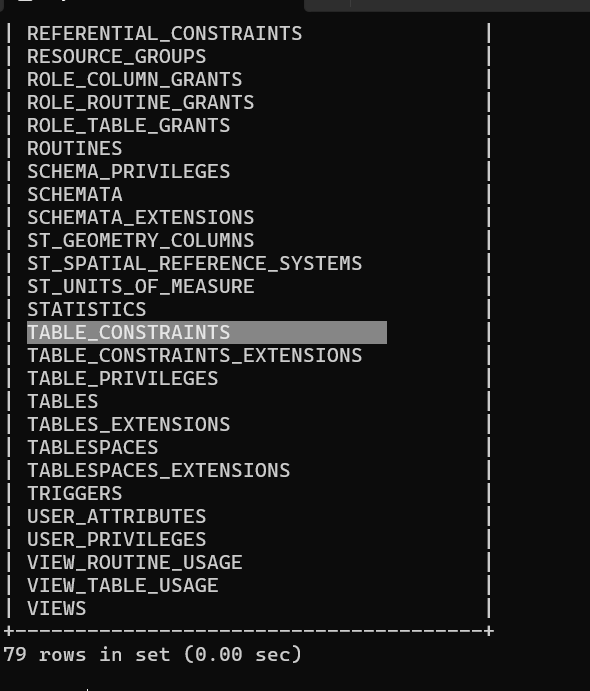Click the REFERENTIAL_CONSTRAINTS row text
The width and height of the screenshot is (590, 691).
click(x=164, y=34)
